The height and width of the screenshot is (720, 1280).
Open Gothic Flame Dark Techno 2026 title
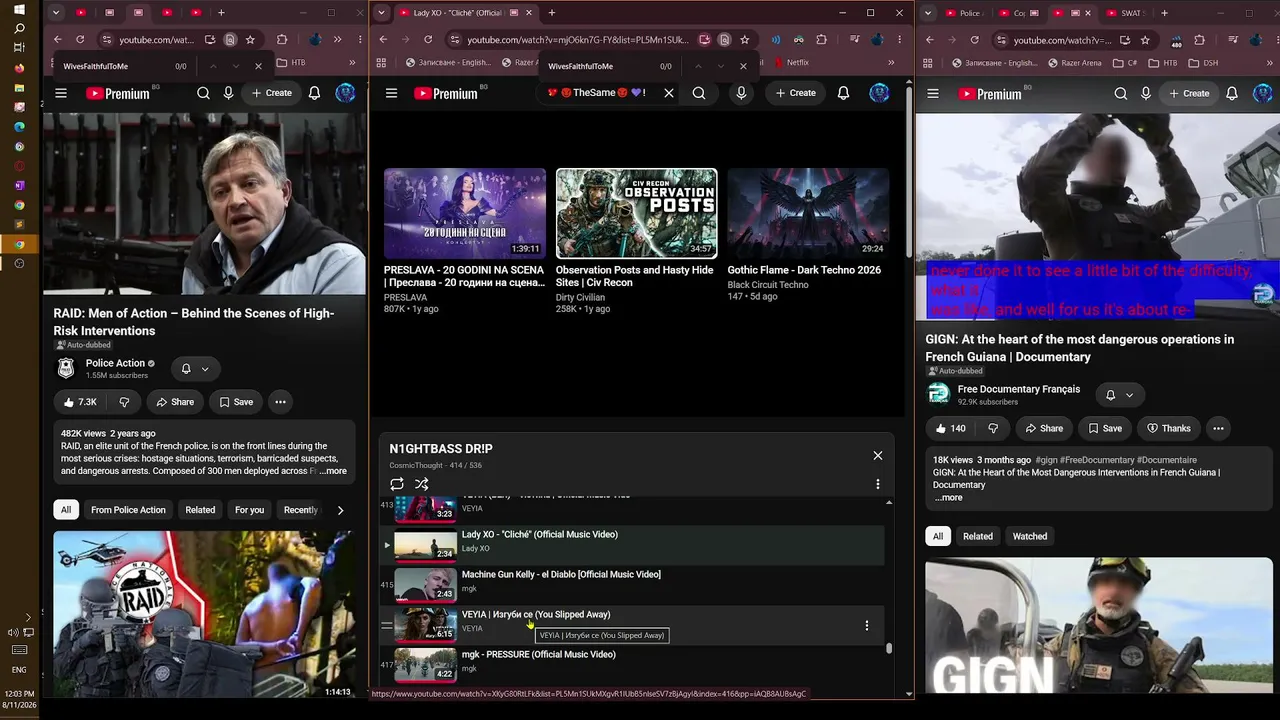[x=804, y=270]
